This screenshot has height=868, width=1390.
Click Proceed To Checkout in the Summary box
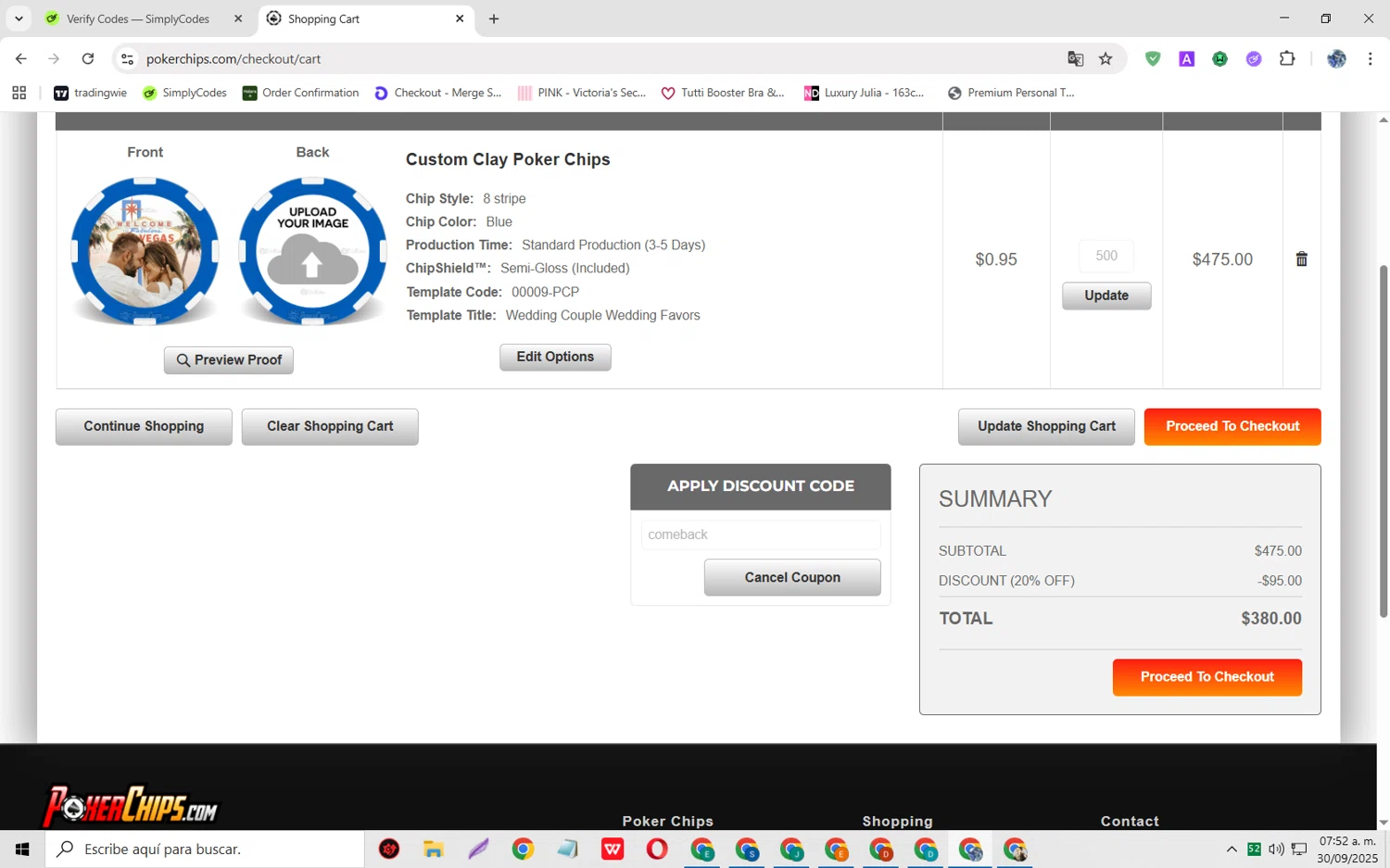coord(1207,677)
